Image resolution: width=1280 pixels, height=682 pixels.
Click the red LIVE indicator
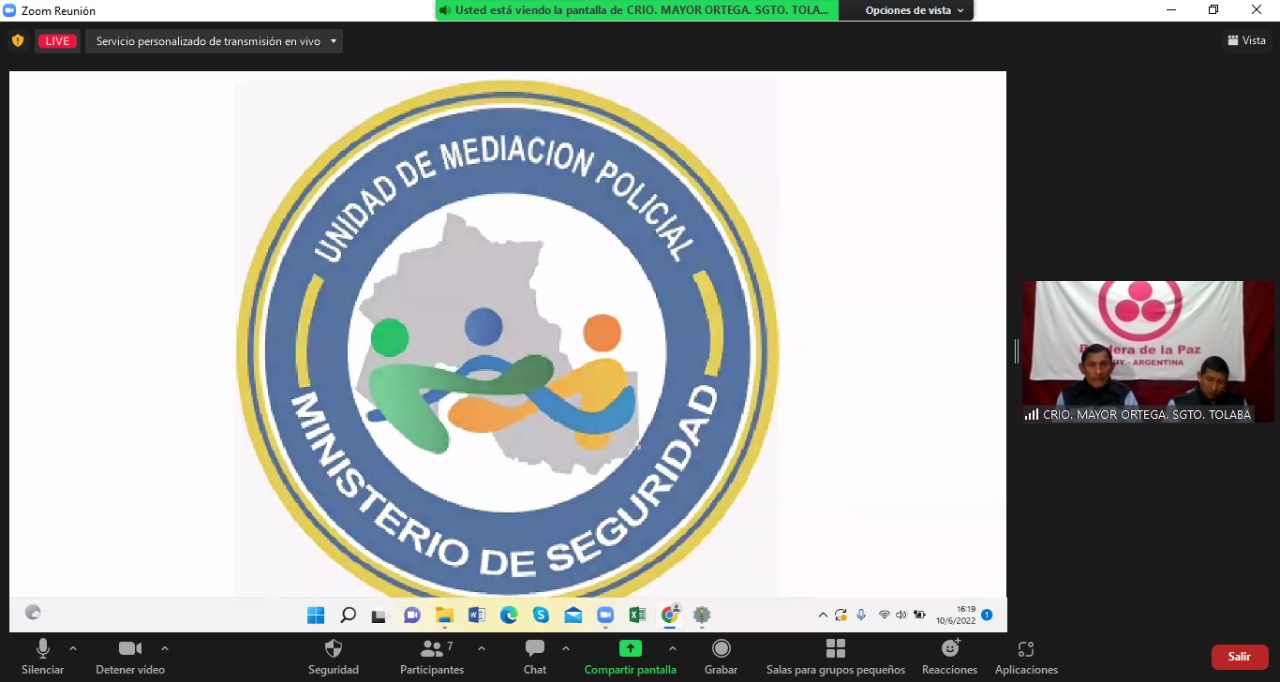pyautogui.click(x=57, y=41)
